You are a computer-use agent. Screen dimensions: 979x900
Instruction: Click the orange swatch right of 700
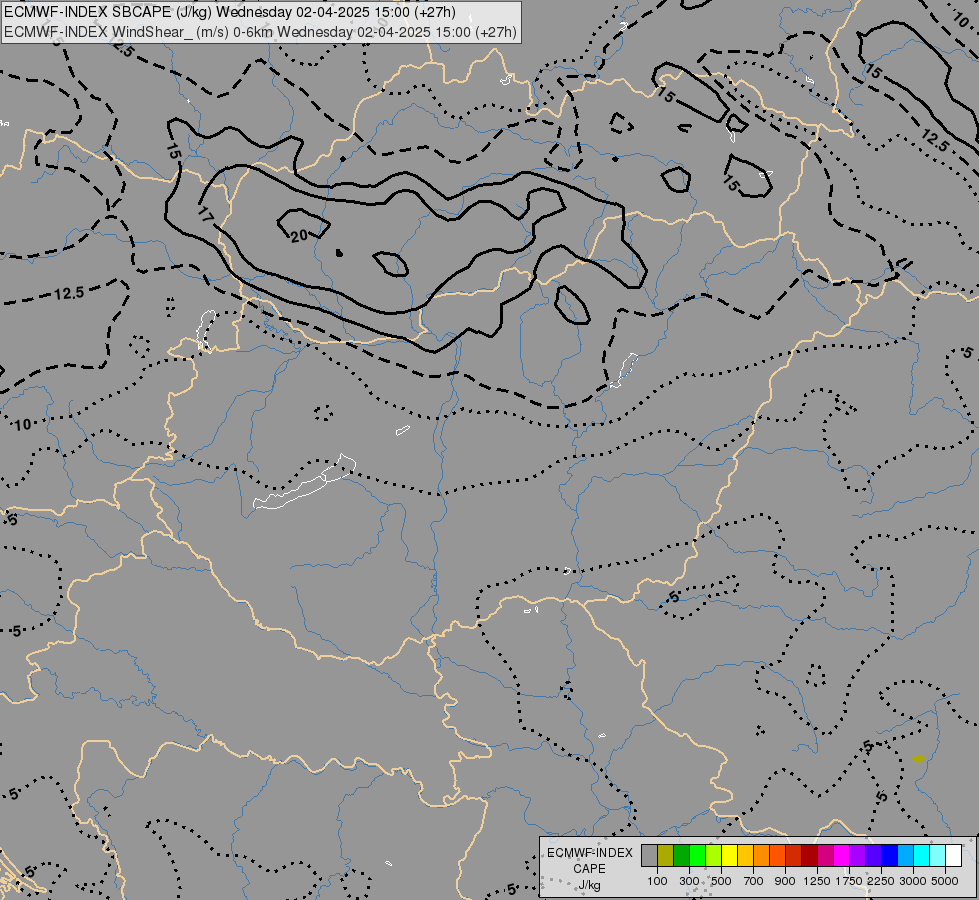click(762, 856)
